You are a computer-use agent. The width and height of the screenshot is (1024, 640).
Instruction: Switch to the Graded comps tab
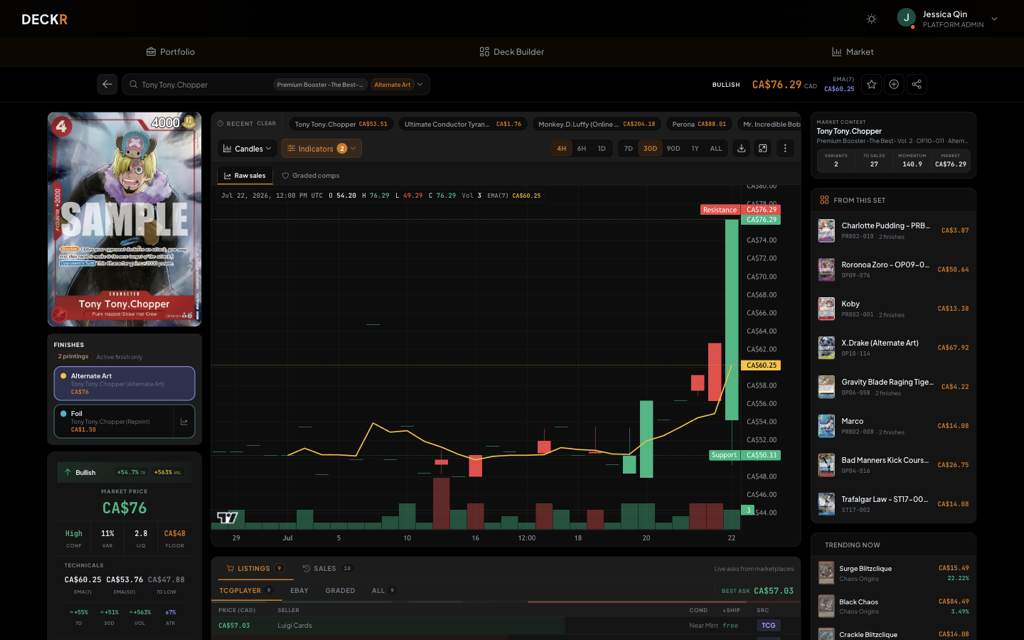(x=310, y=176)
